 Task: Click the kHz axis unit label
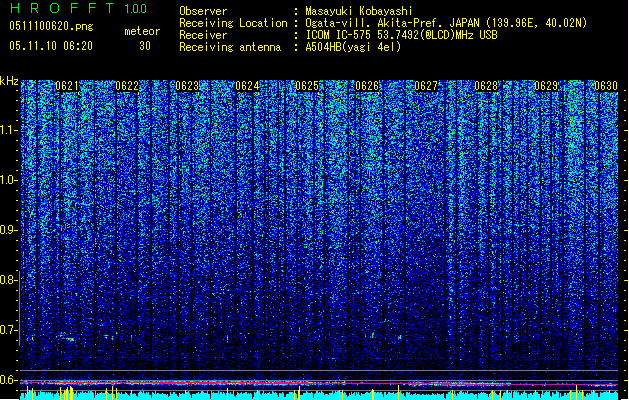click(x=9, y=81)
